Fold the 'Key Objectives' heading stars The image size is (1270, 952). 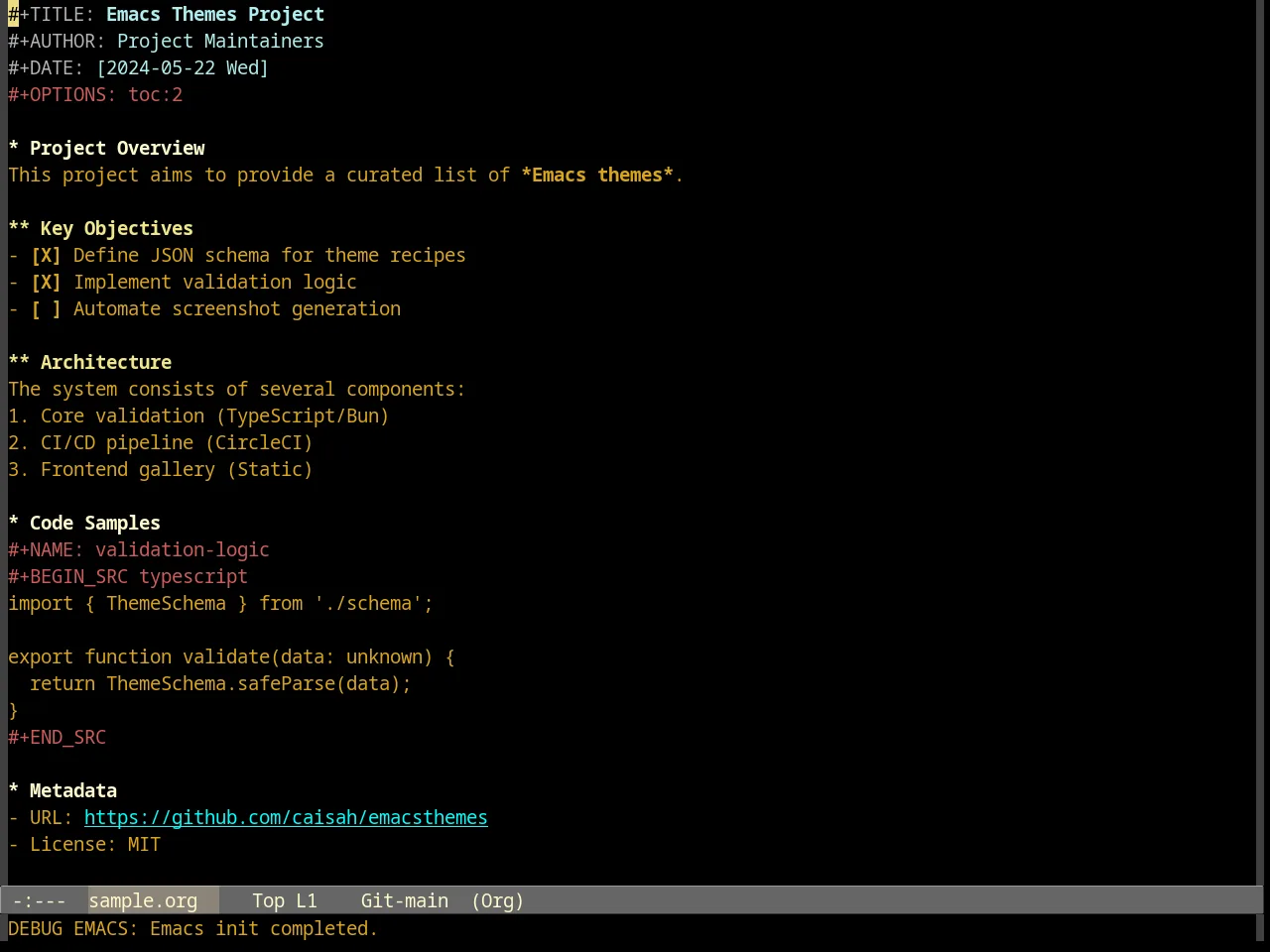tap(19, 229)
